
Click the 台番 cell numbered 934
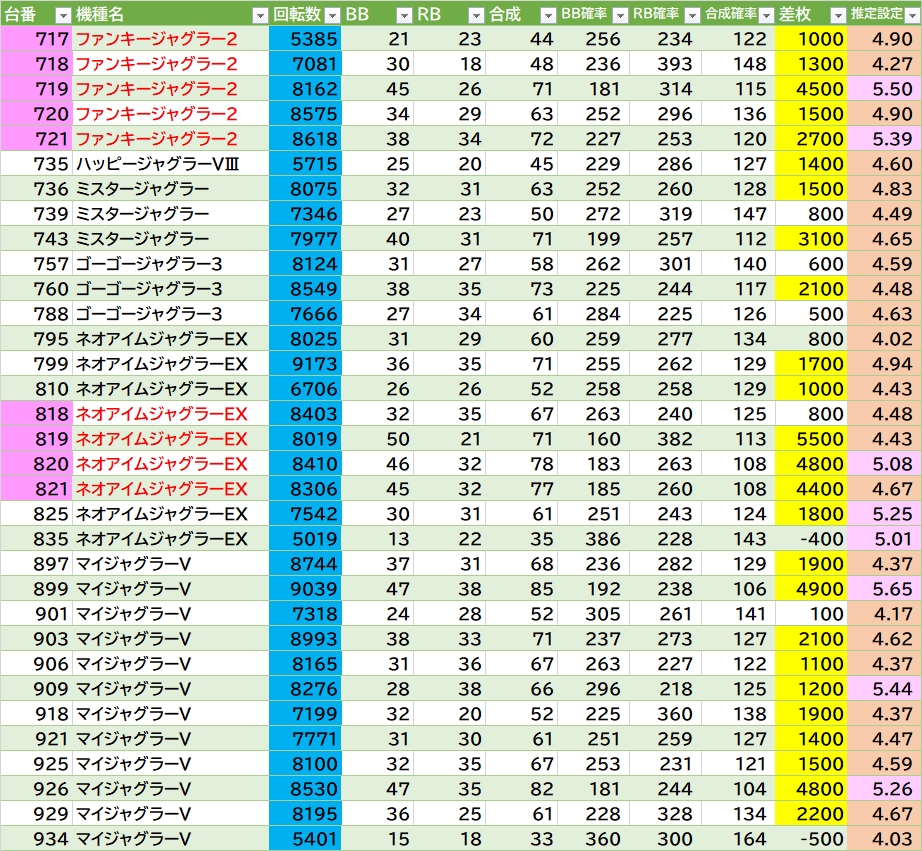click(36, 839)
